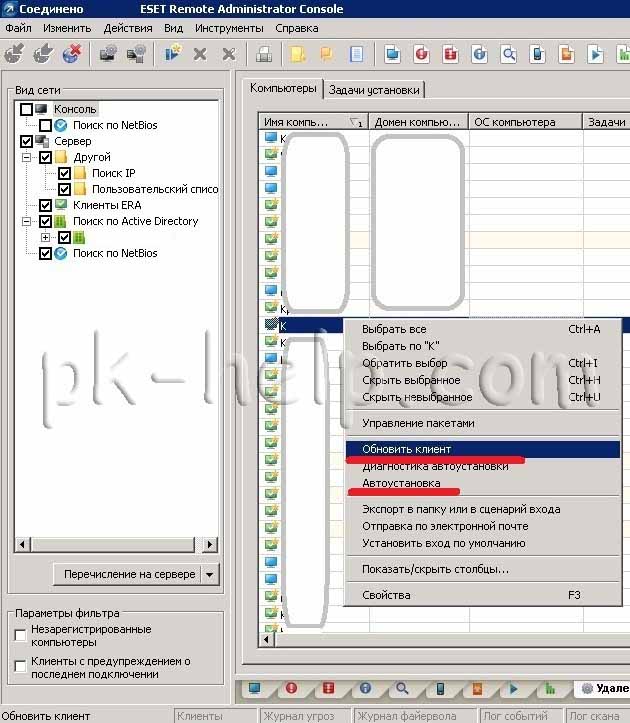The width and height of the screenshot is (630, 723).
Task: Switch to blue play tab in bottom strip
Action: [x=513, y=688]
